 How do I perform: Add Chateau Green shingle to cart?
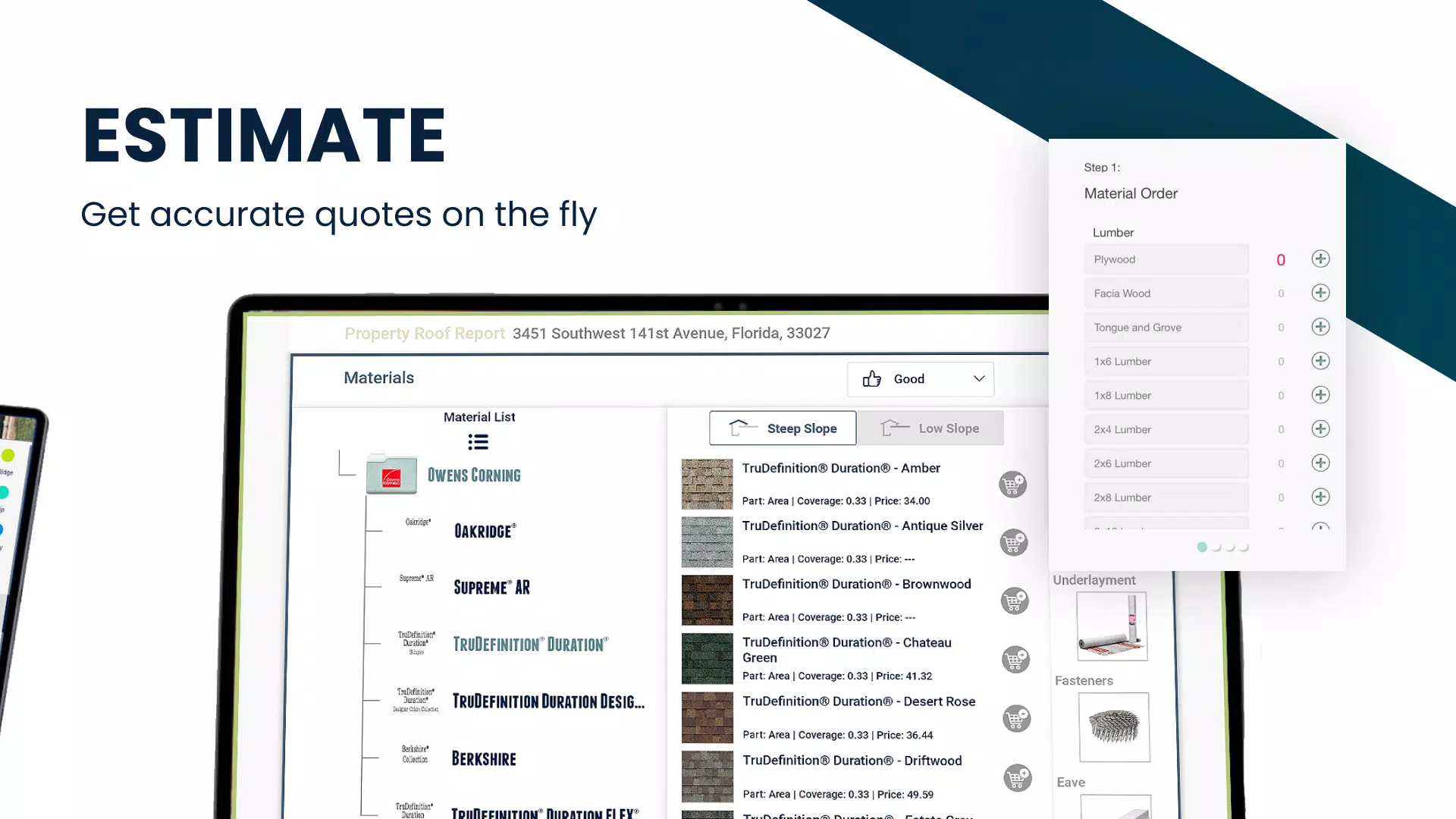pyautogui.click(x=1015, y=660)
